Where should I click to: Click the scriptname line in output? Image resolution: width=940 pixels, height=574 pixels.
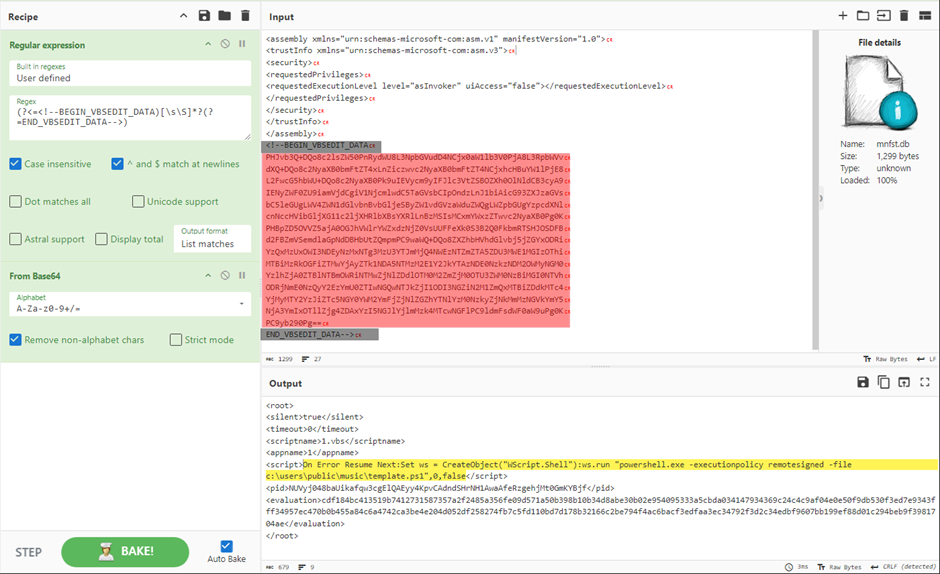click(335, 441)
